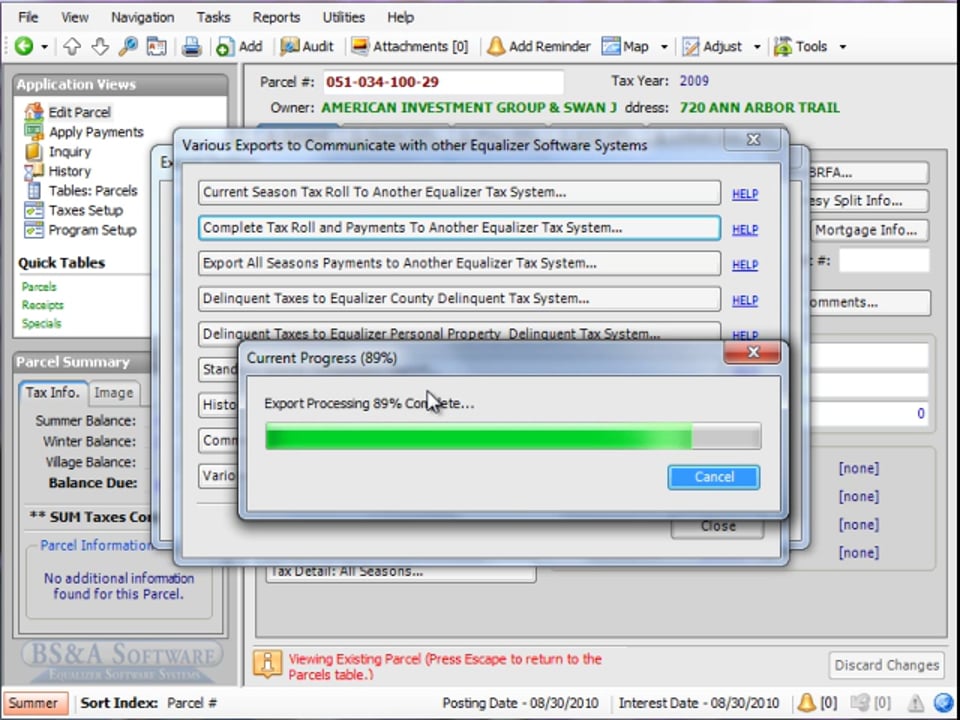Open the Audit tool
The image size is (960, 720).
point(307,47)
